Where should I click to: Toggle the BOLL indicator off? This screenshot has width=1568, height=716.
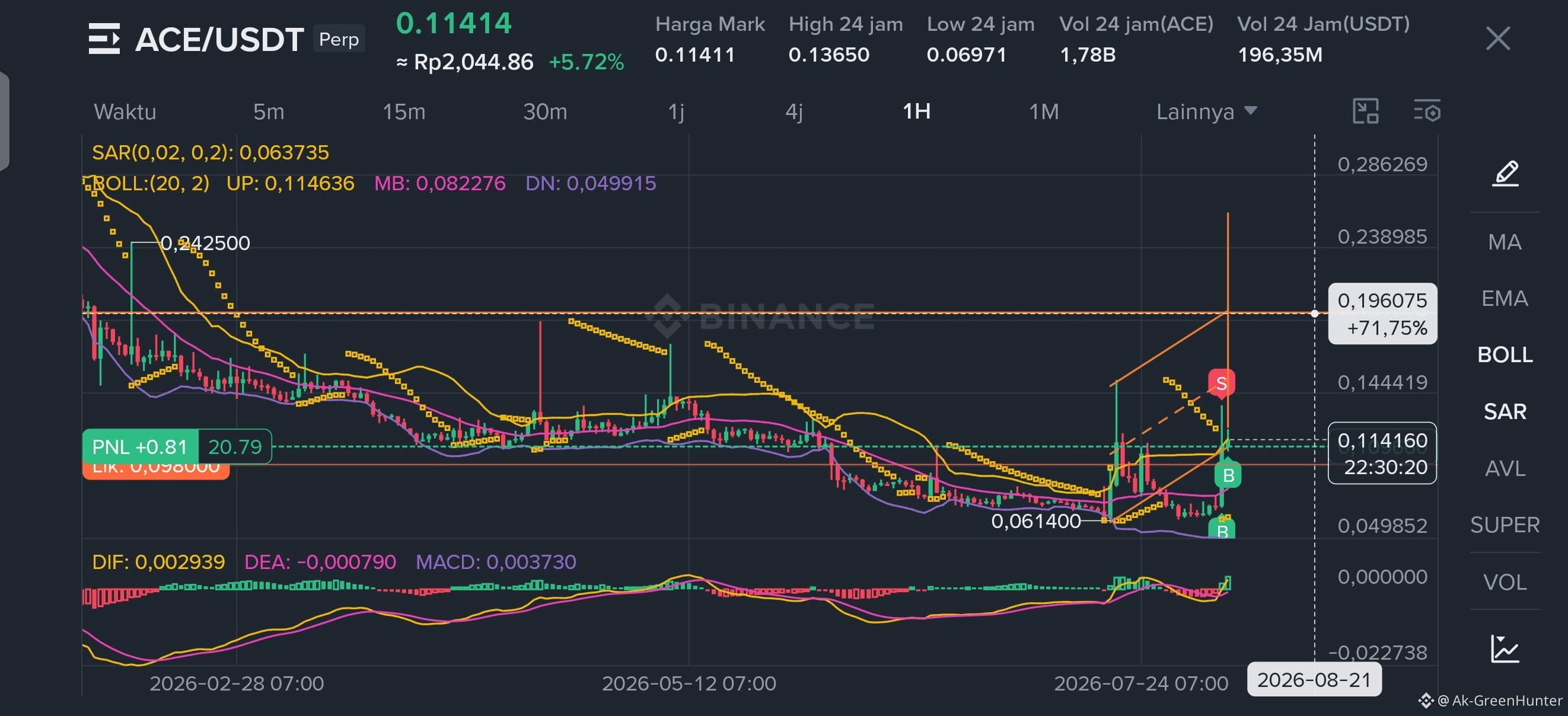pos(1505,354)
